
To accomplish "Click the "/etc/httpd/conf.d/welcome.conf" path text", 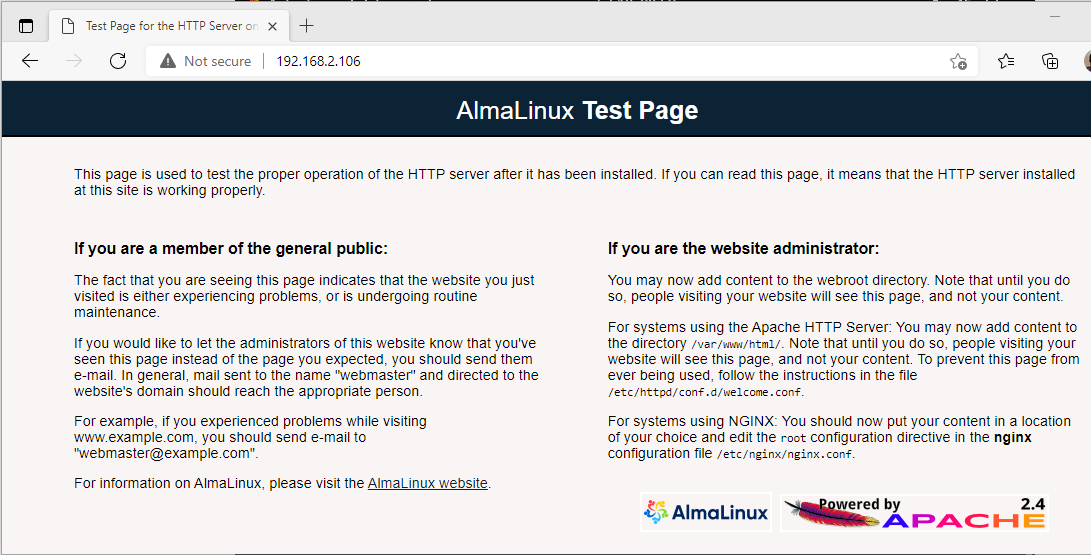I will 706,392.
